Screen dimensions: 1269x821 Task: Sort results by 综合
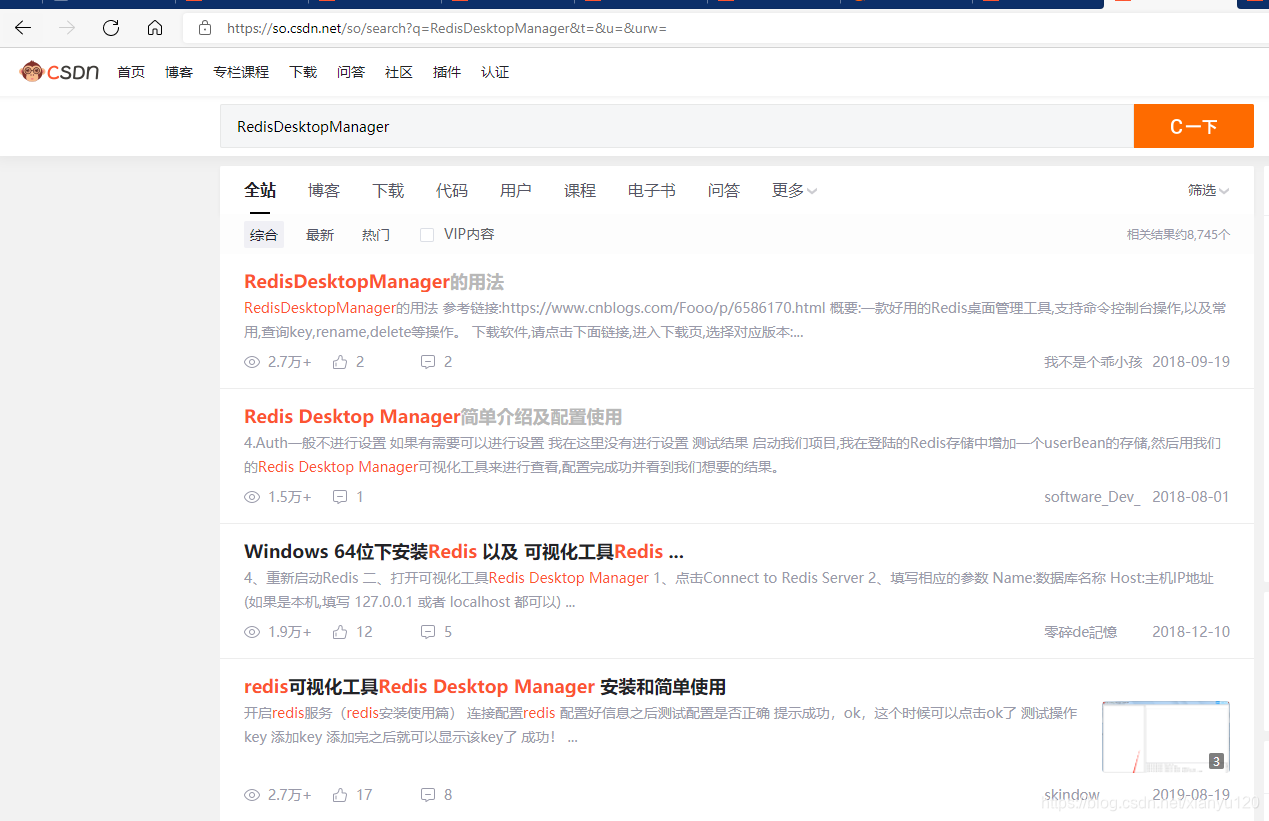coord(264,235)
